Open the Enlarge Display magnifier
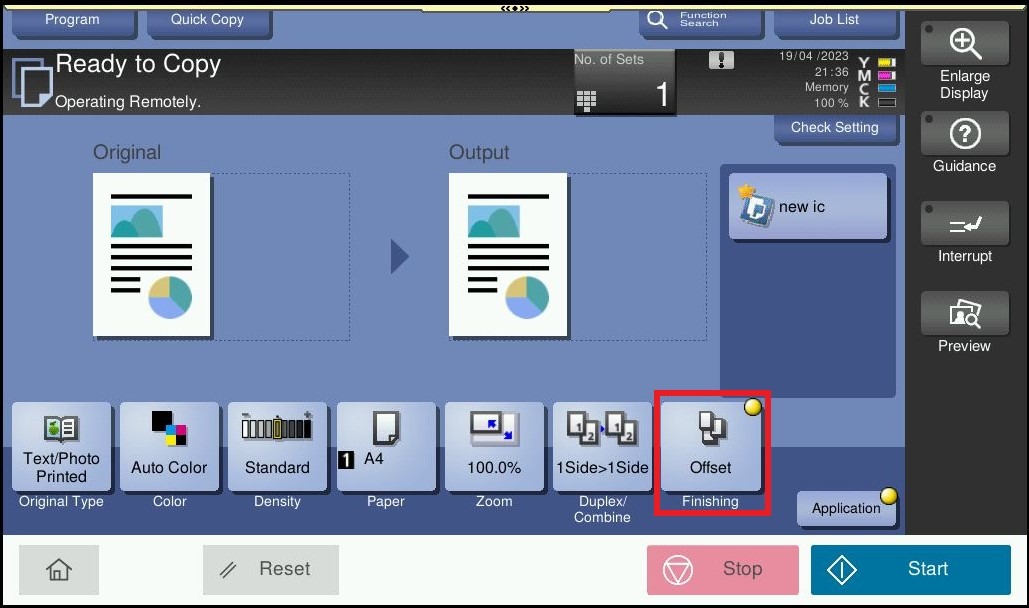Image resolution: width=1029 pixels, height=608 pixels. 964,62
